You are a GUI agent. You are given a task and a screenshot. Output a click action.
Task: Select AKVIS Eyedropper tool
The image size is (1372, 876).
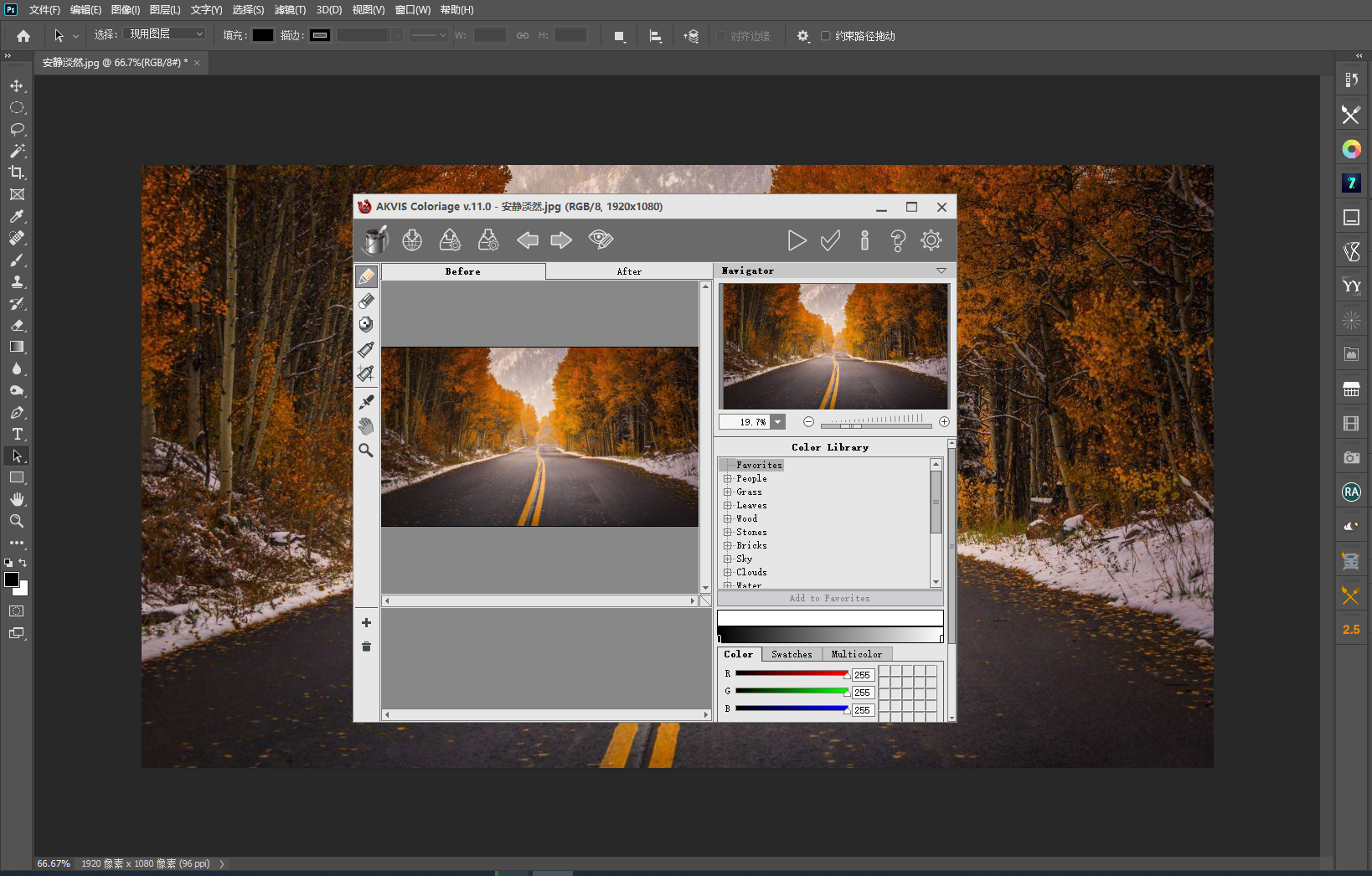pos(366,402)
